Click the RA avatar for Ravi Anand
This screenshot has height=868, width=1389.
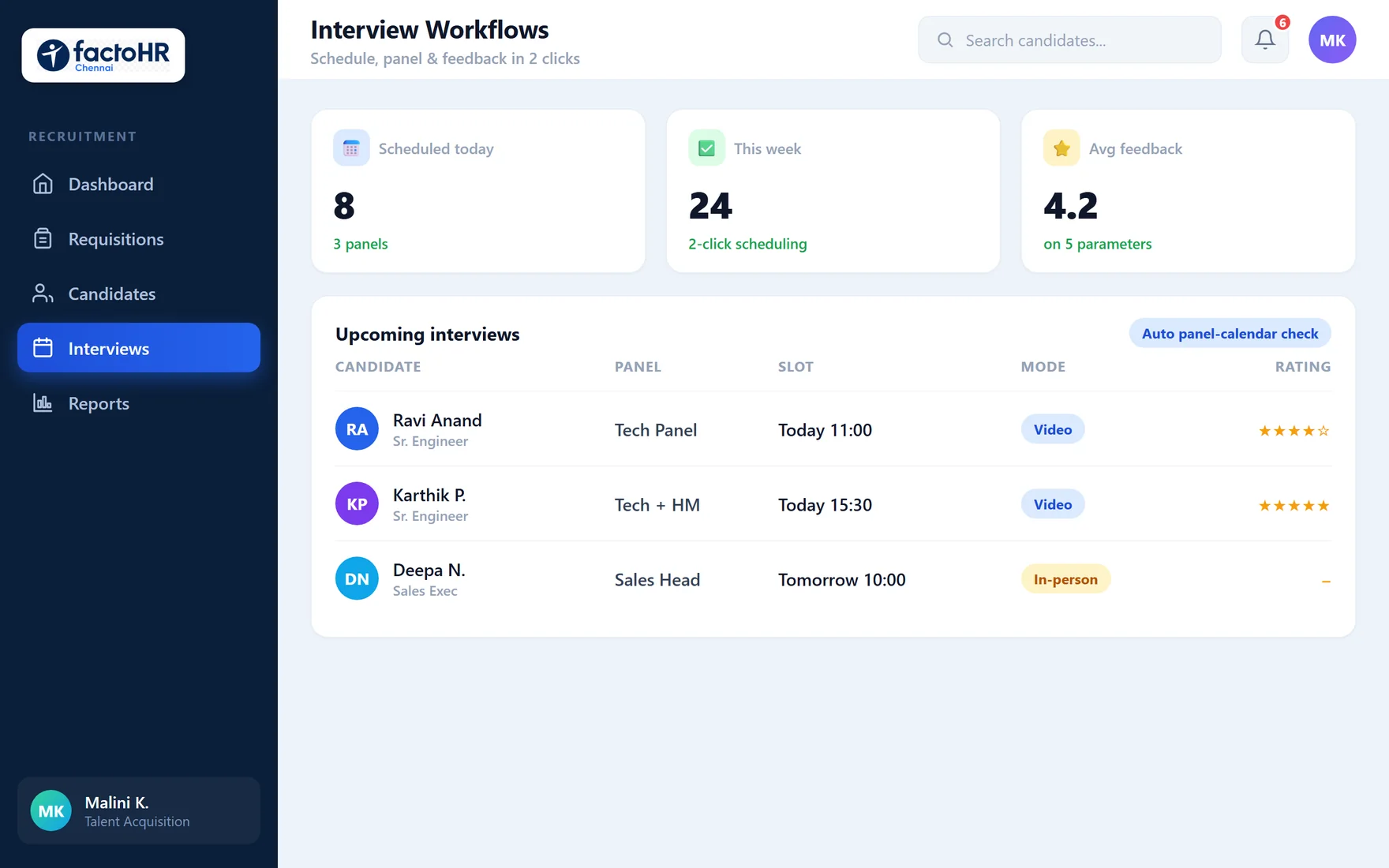[357, 429]
